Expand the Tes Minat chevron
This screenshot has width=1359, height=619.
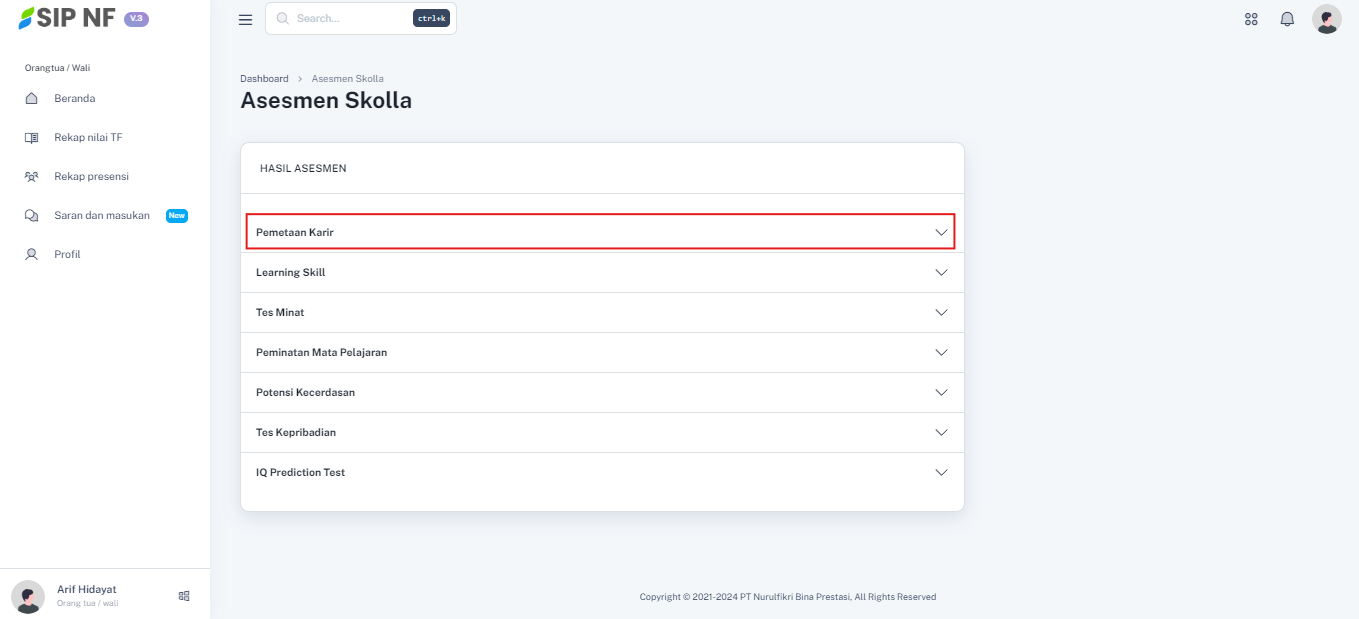pos(940,312)
